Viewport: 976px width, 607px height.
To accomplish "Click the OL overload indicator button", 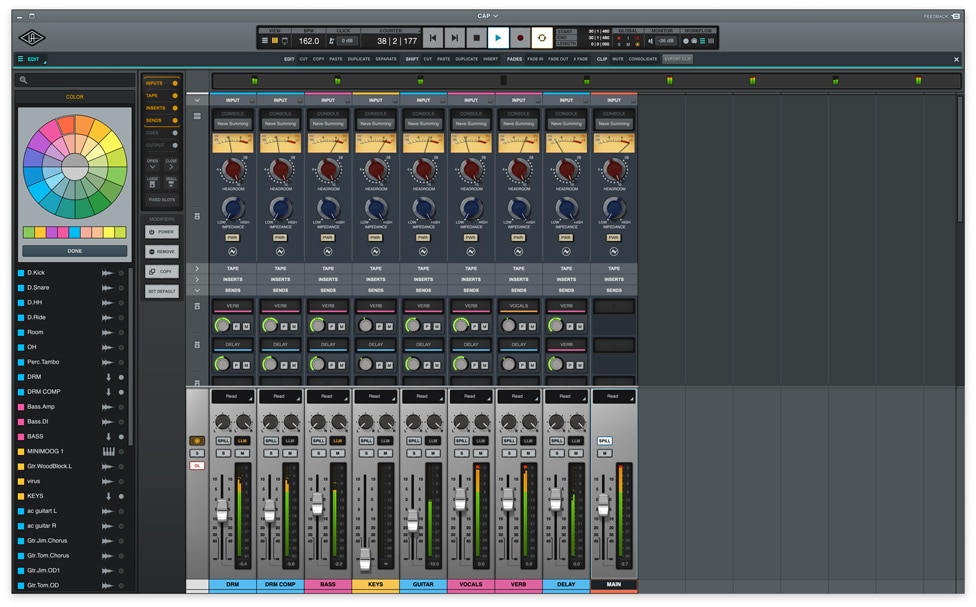I will (197, 466).
